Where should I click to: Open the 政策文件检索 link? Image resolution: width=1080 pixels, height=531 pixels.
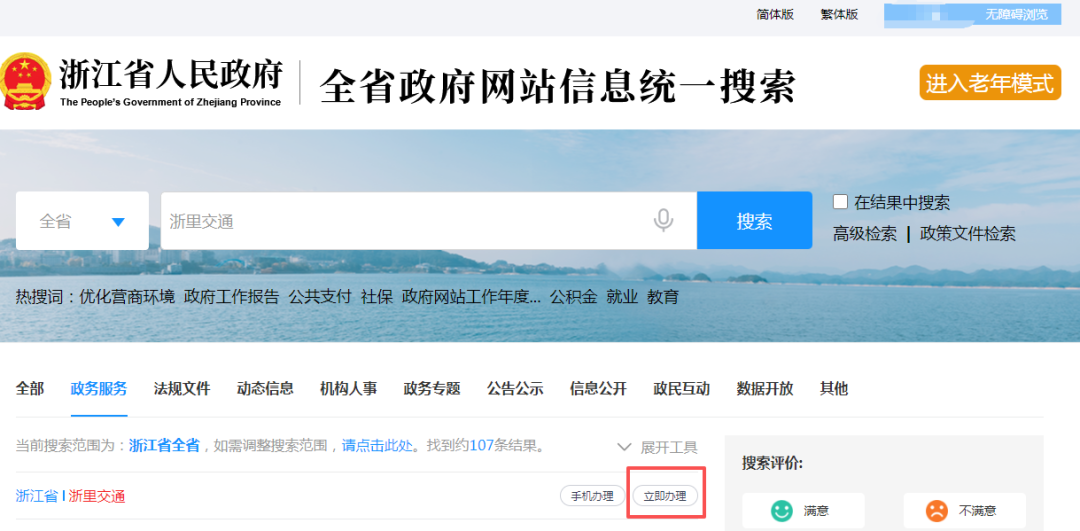[x=968, y=233]
